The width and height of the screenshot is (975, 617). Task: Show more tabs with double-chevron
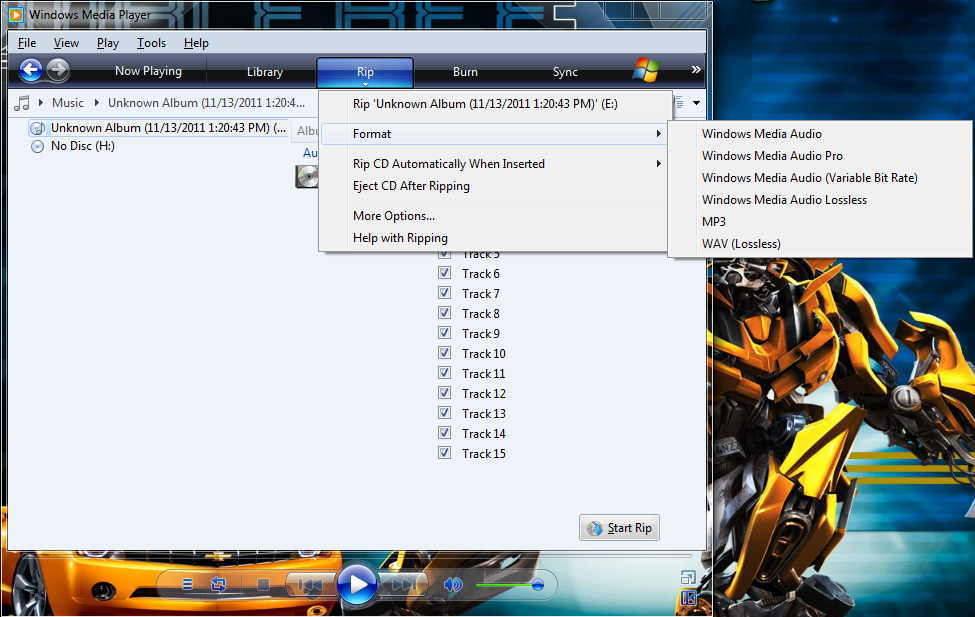point(696,70)
